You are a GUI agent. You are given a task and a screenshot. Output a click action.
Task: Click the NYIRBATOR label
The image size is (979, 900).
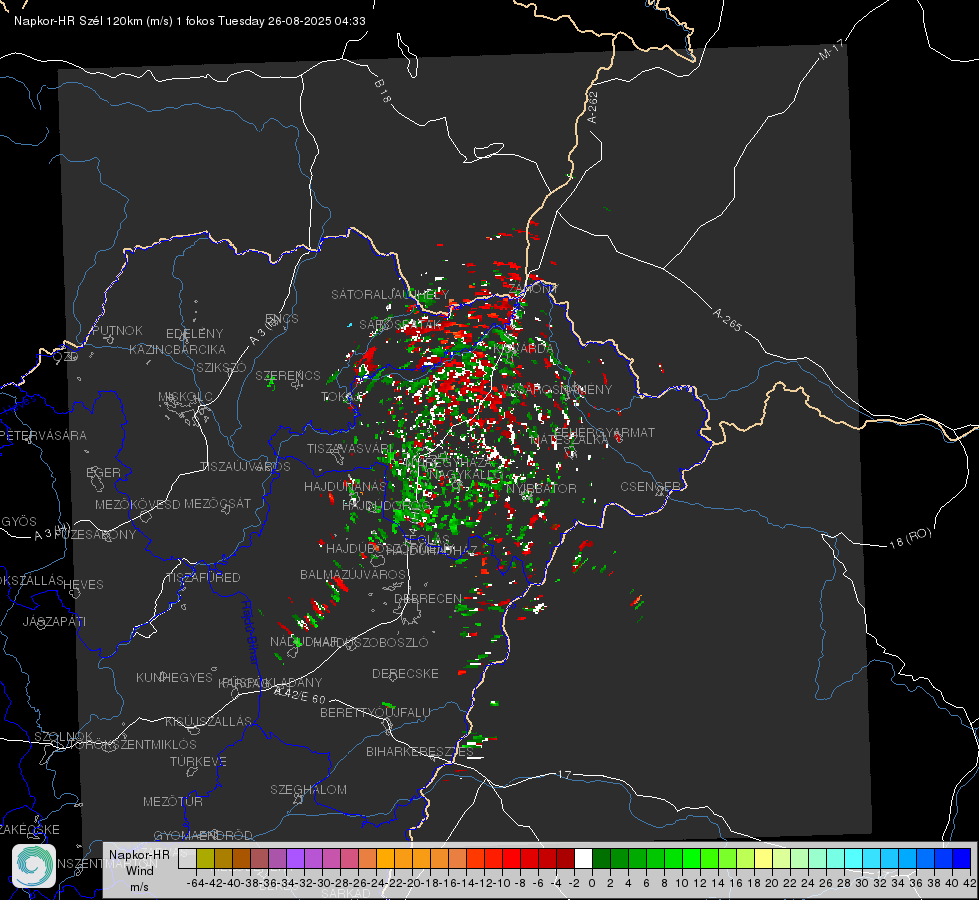(541, 488)
